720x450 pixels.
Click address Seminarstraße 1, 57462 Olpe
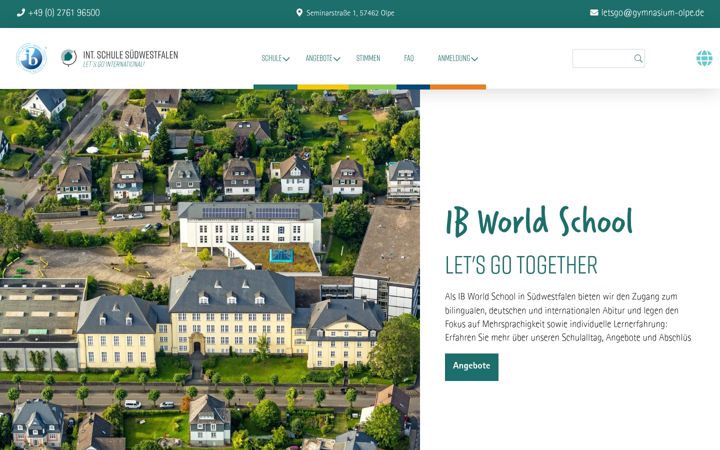tap(350, 13)
